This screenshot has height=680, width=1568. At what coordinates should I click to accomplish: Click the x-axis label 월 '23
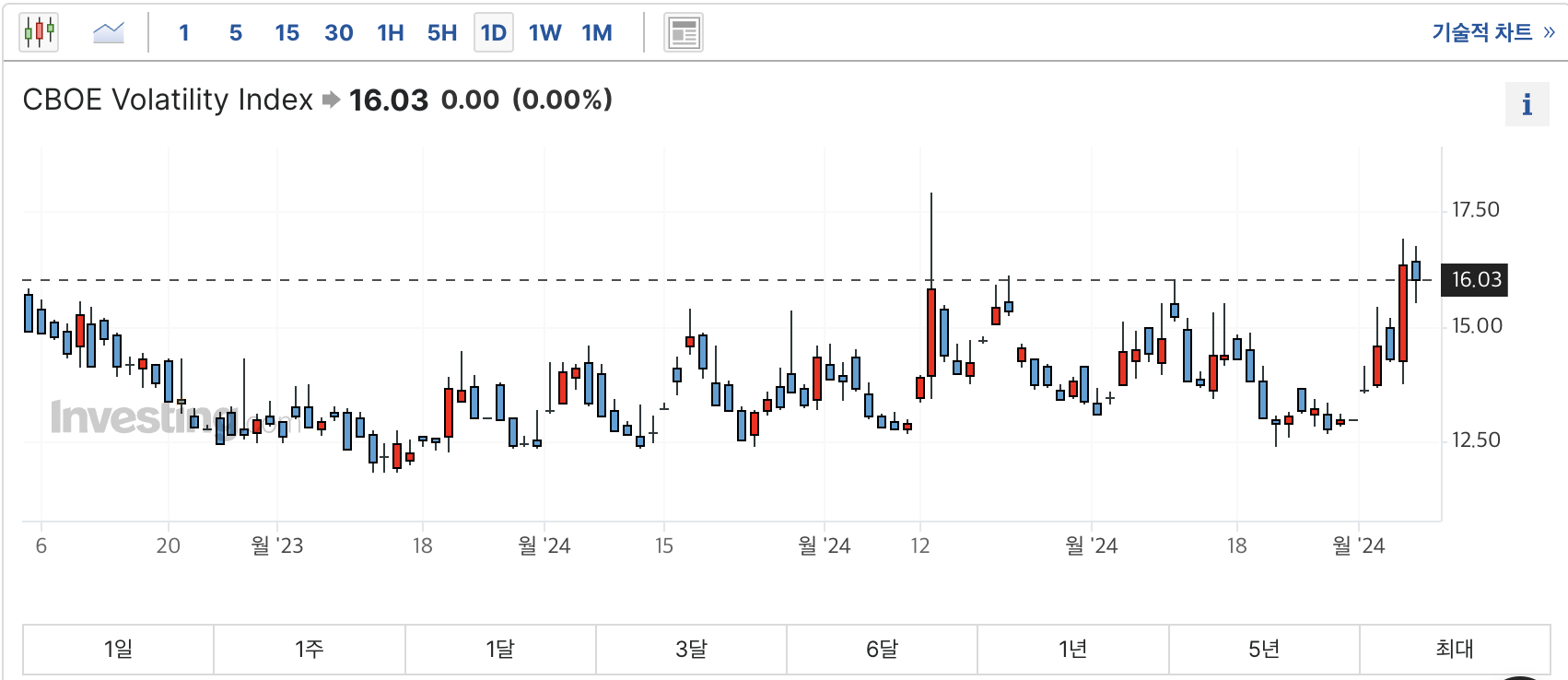tap(277, 545)
